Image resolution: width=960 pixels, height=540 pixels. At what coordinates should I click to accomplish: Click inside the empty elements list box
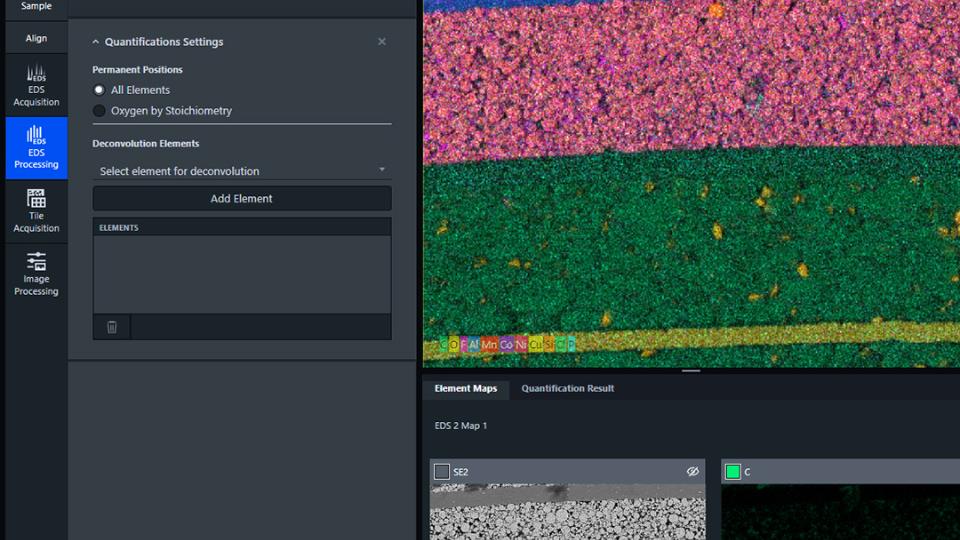242,274
